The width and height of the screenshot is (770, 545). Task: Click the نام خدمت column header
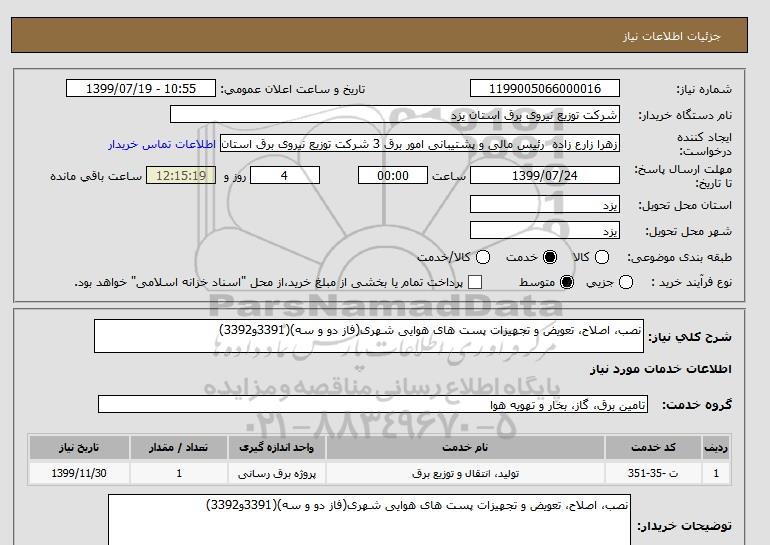tap(465, 448)
